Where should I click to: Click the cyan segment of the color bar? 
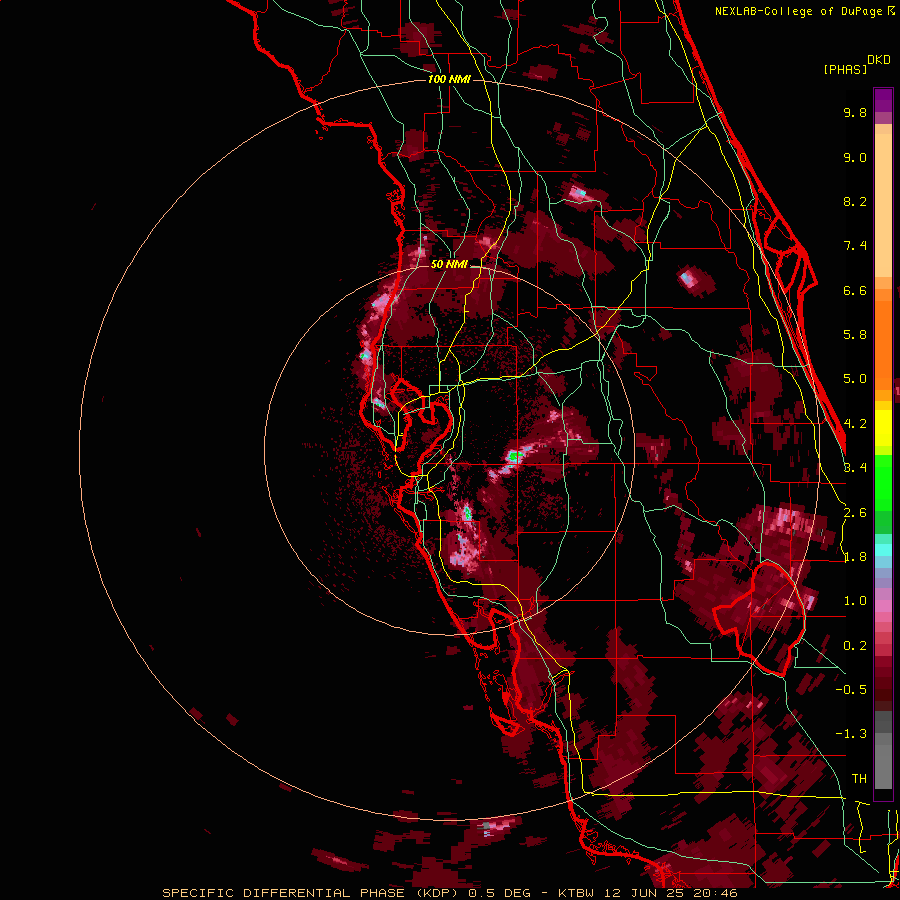click(883, 549)
